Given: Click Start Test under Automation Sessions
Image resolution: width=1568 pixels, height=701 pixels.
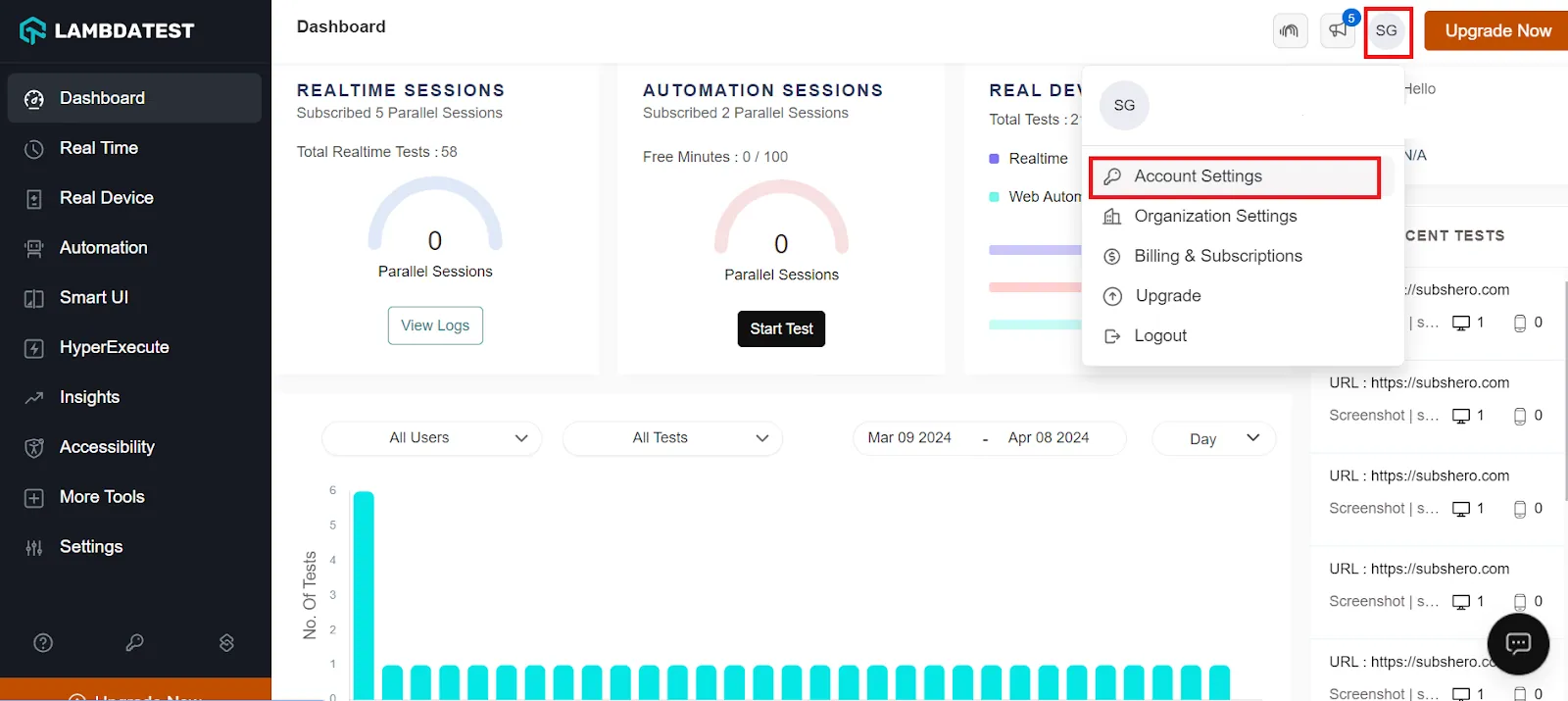Looking at the screenshot, I should pos(781,328).
